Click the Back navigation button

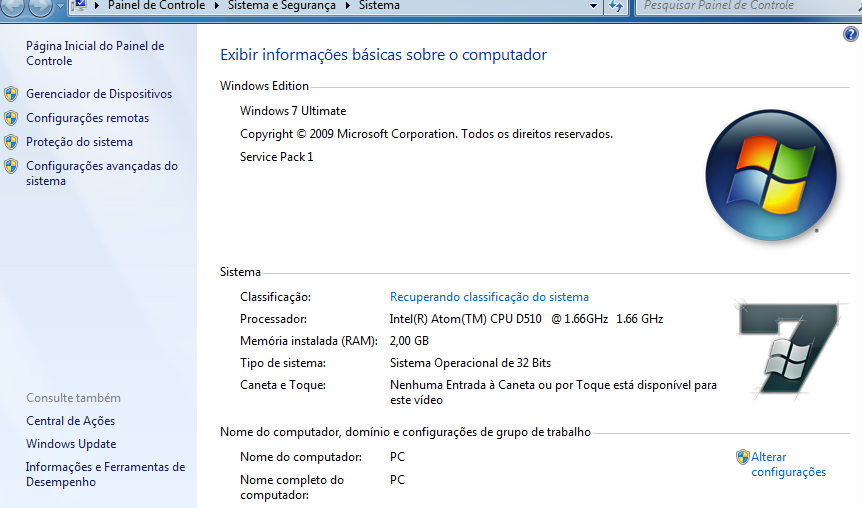point(12,5)
